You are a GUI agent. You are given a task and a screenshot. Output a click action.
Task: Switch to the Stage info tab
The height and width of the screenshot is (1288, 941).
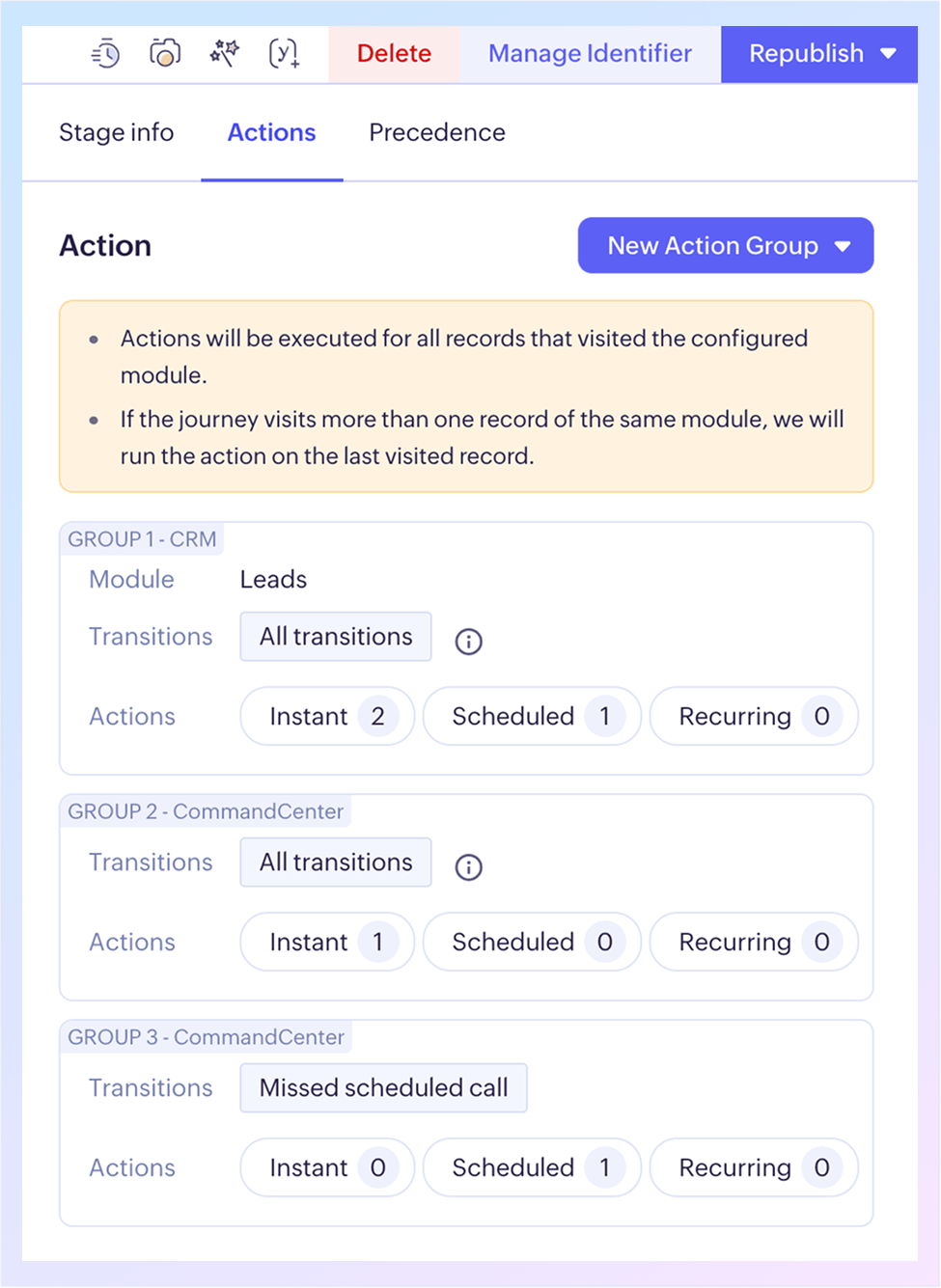click(117, 132)
